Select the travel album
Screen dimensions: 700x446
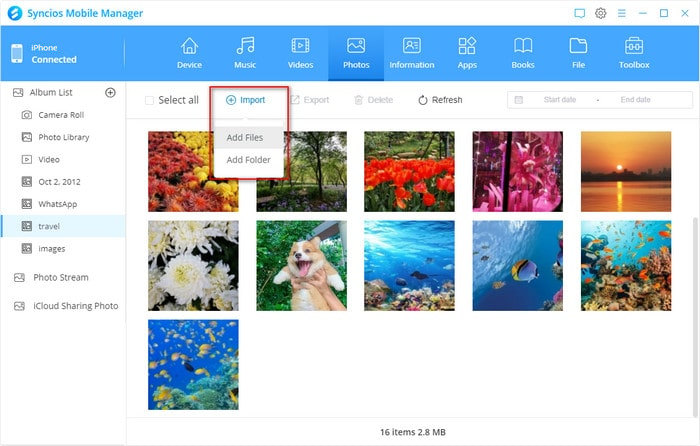tap(63, 226)
